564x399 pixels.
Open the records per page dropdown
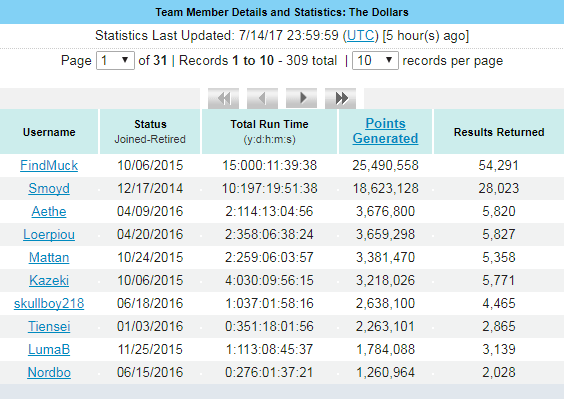click(x=375, y=60)
